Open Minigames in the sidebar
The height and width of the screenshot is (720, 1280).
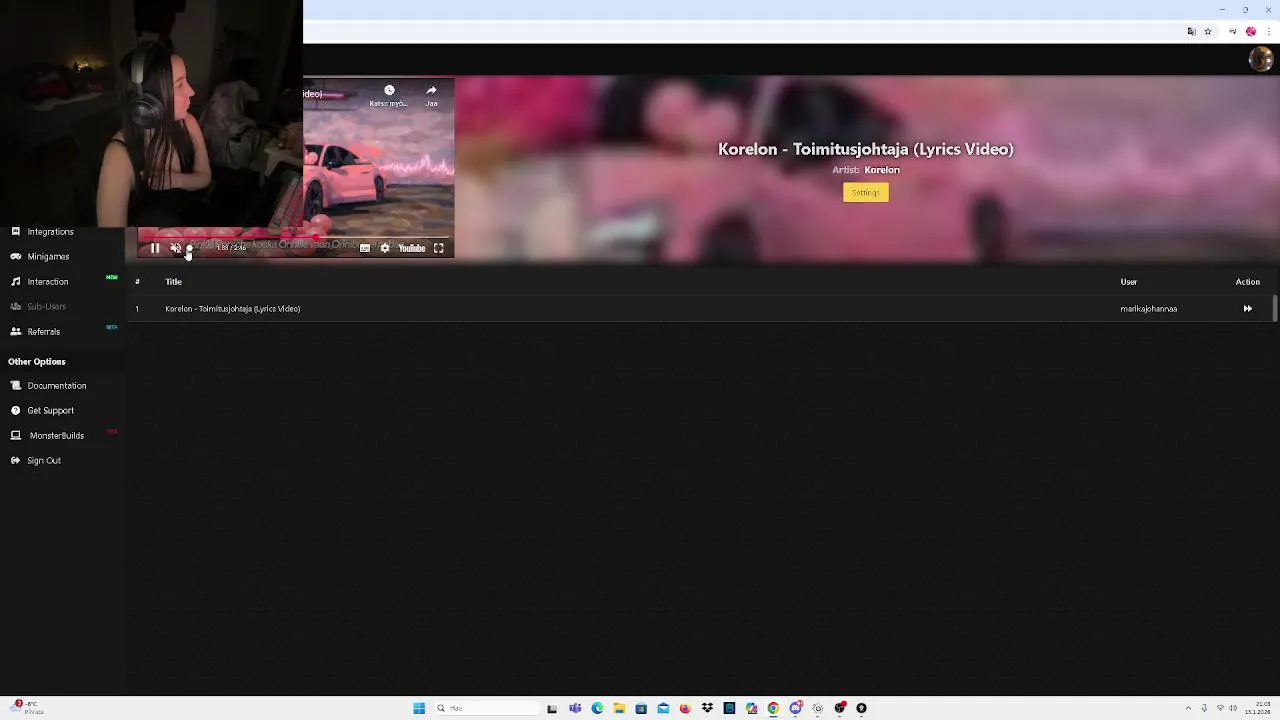click(48, 257)
